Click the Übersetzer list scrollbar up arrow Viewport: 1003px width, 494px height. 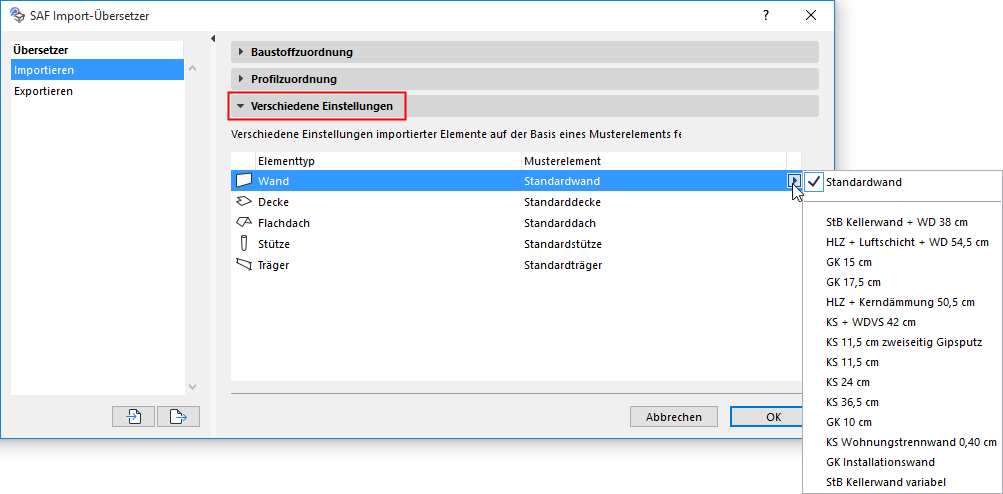(x=193, y=68)
